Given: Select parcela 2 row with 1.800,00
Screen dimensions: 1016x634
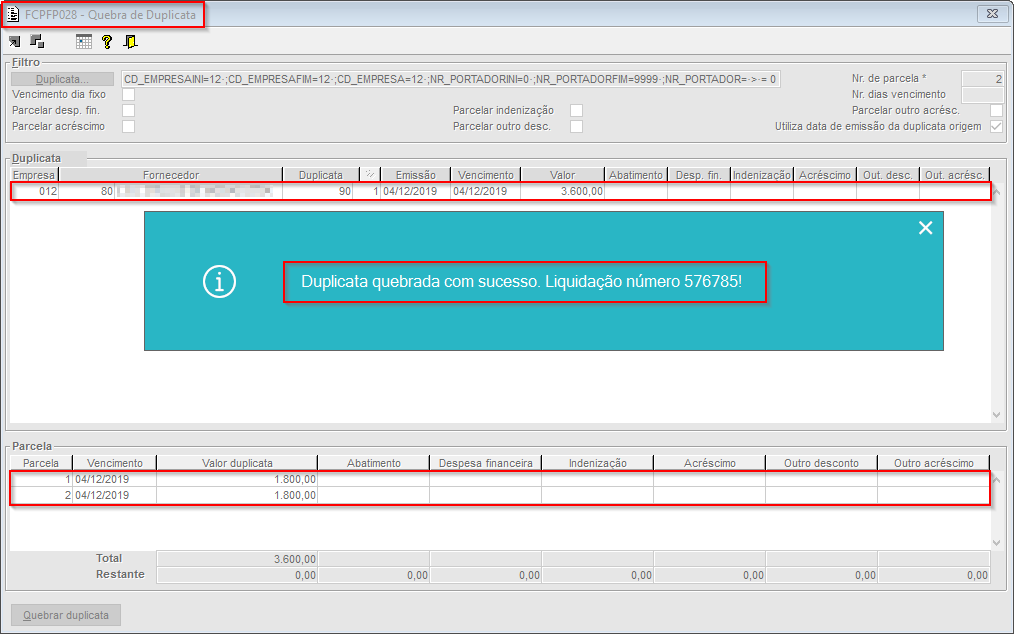Looking at the screenshot, I should point(500,495).
